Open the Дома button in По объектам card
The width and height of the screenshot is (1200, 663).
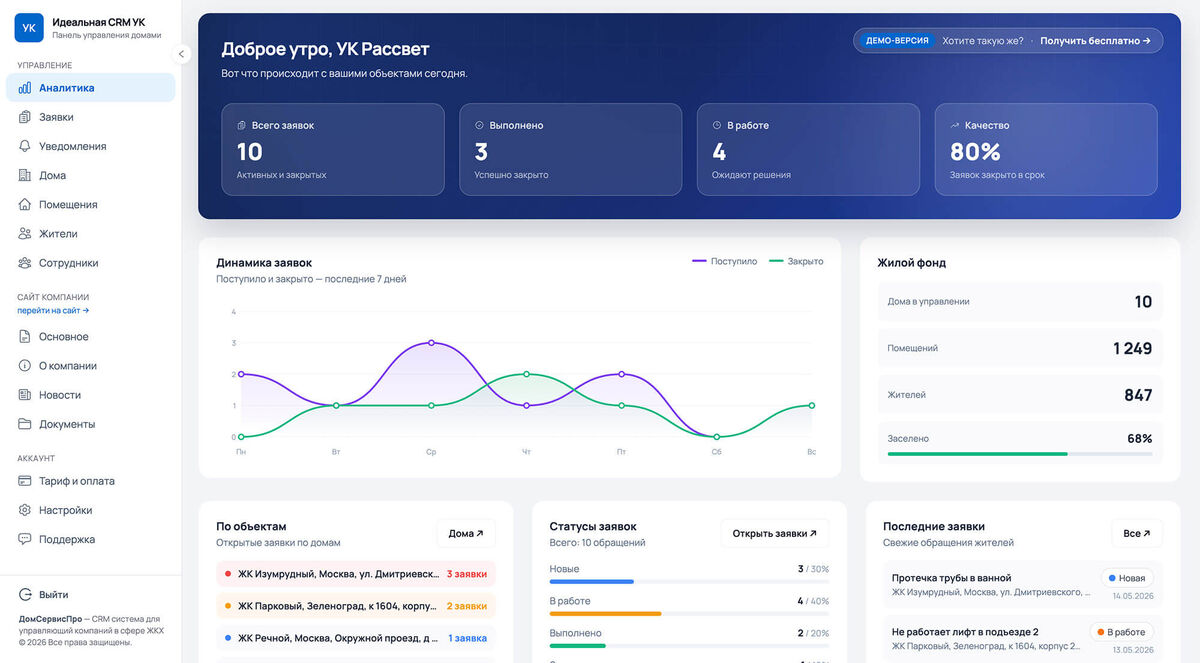466,534
